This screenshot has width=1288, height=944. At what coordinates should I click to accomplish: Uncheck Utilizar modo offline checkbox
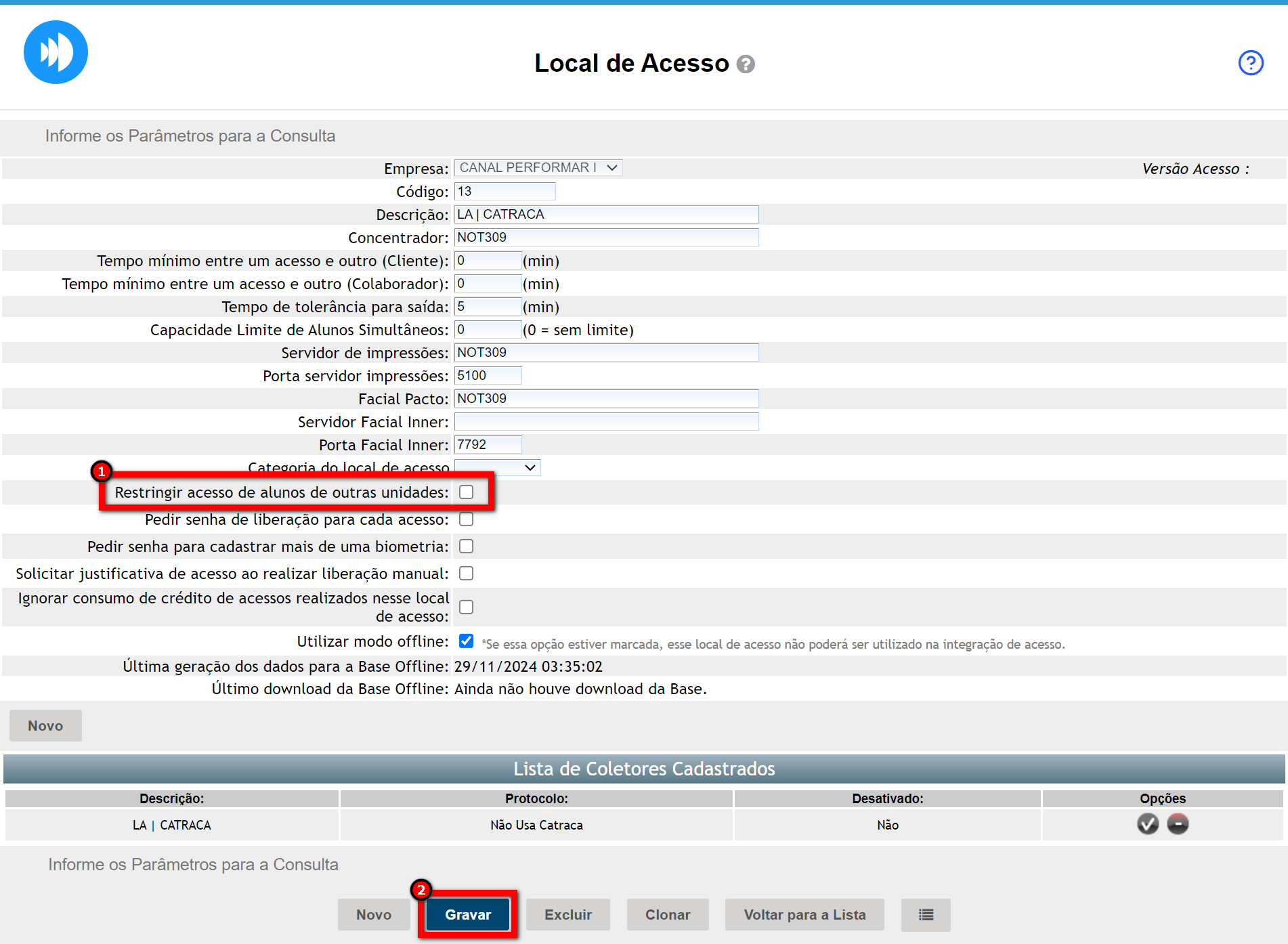(x=466, y=641)
